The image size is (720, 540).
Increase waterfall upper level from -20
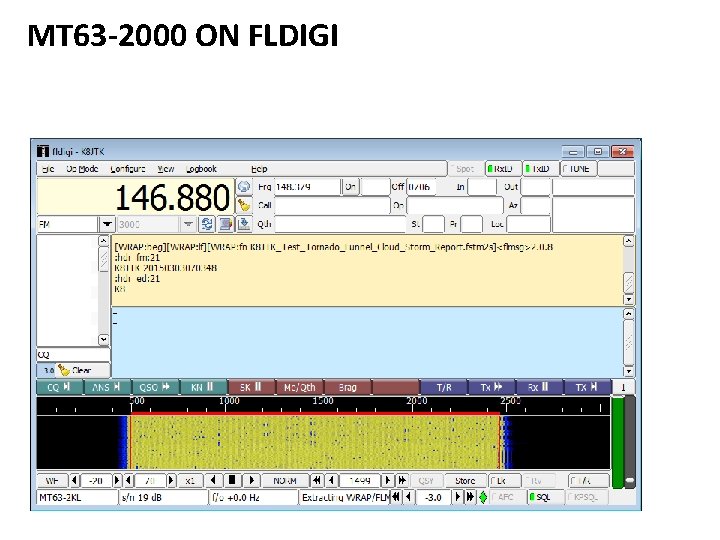(x=117, y=480)
